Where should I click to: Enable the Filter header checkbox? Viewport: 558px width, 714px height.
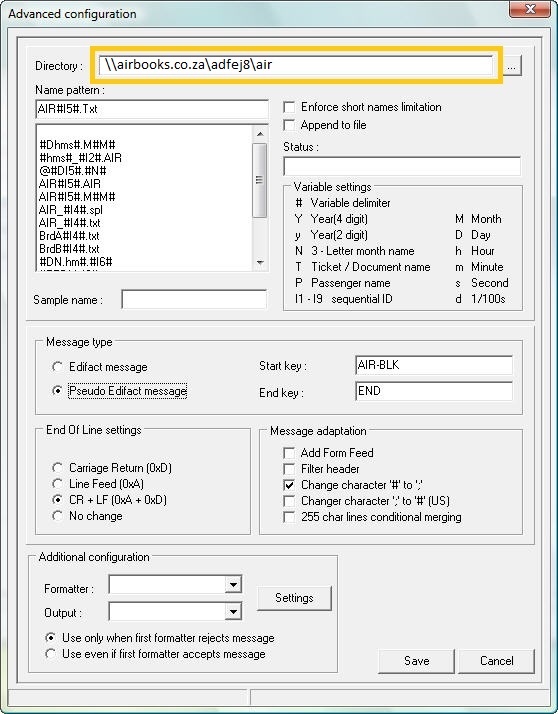[x=289, y=469]
